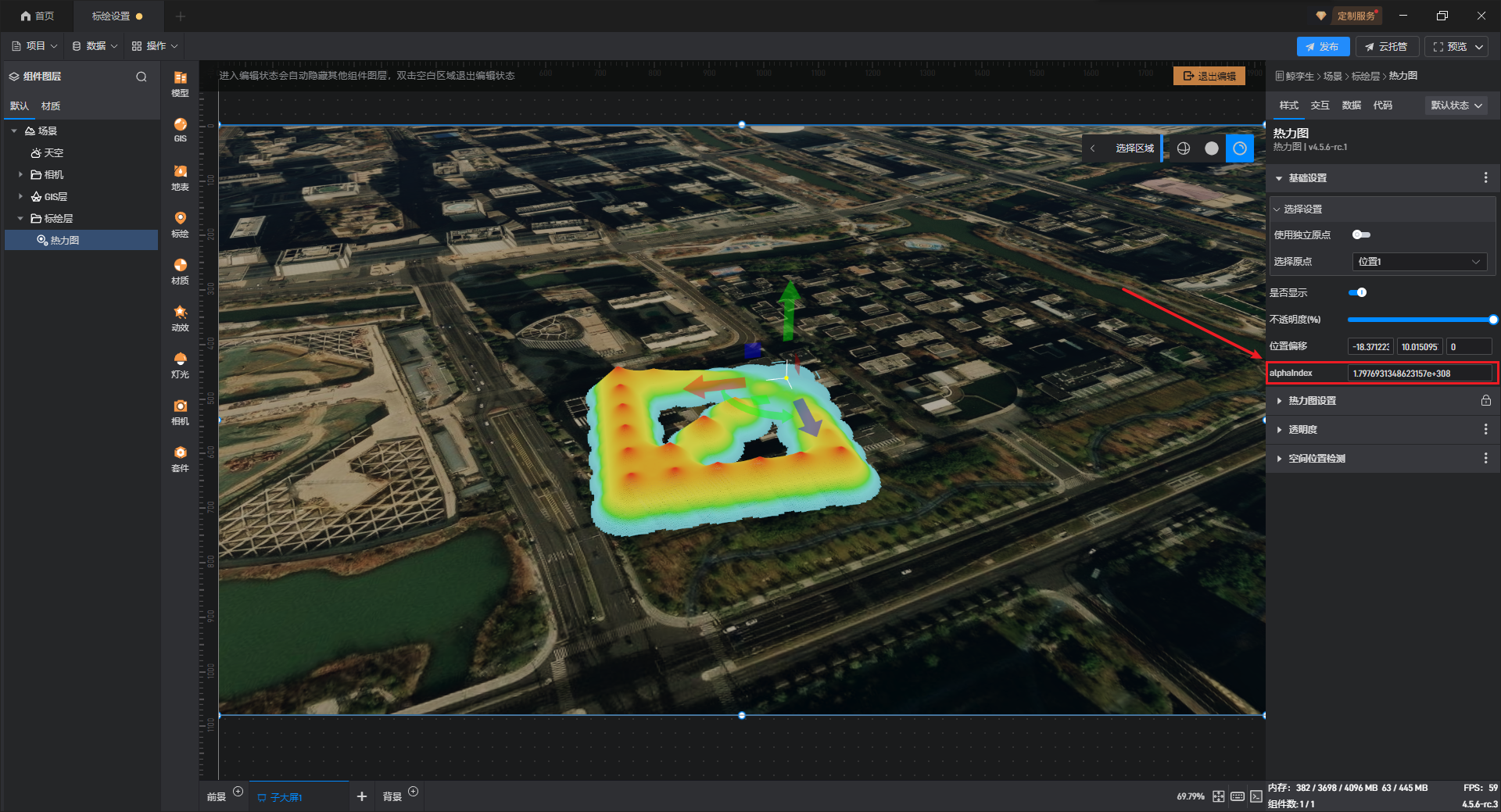Click the first 位置偏移 value field
This screenshot has width=1501, height=812.
(1370, 347)
